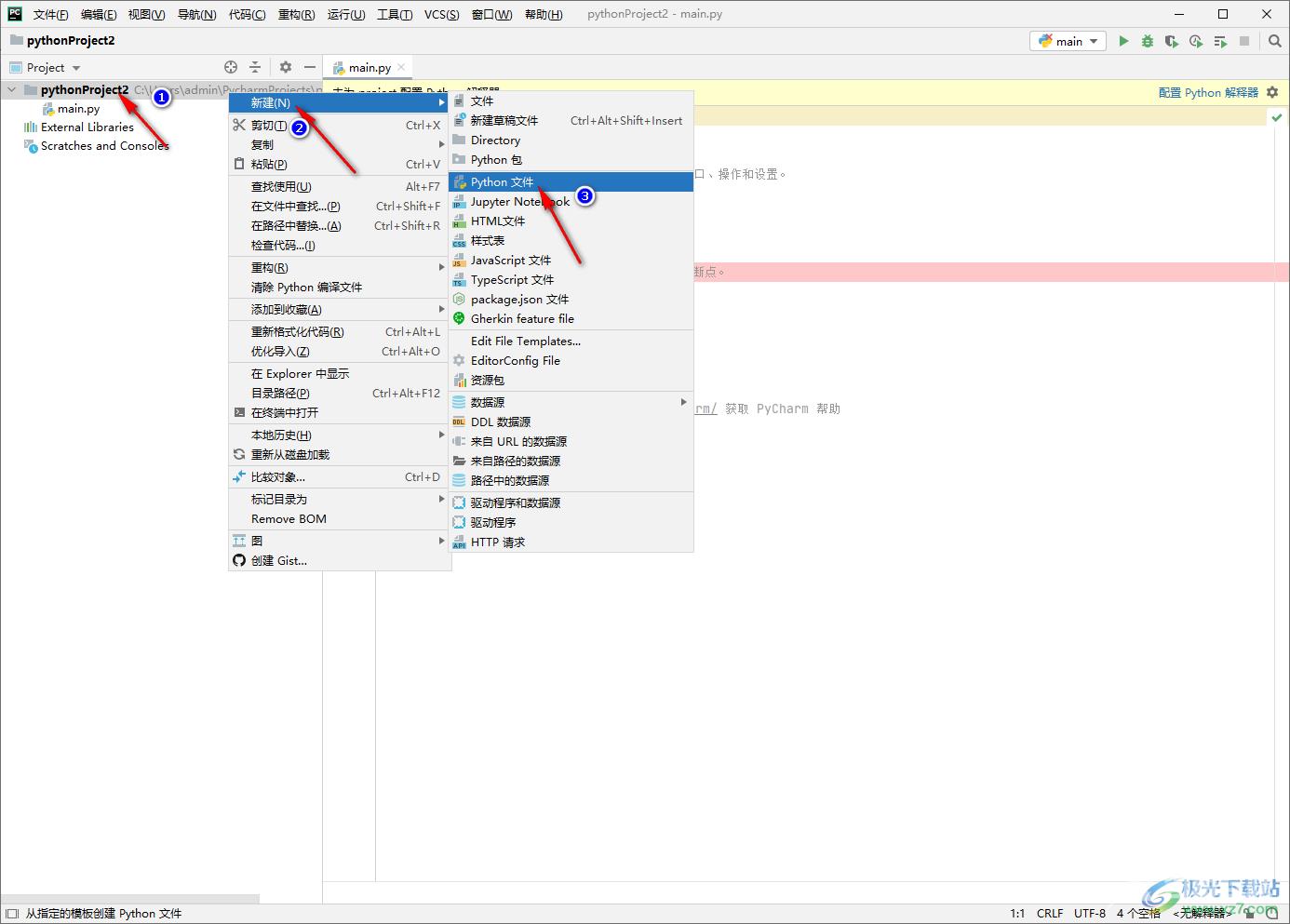Select 资源包 entry
The image size is (1290, 924).
[x=571, y=381]
